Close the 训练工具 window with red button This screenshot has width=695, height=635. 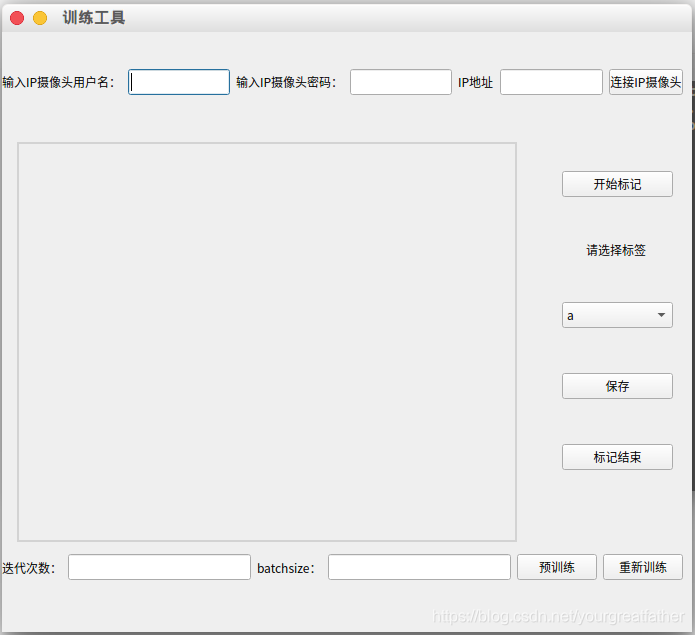[17, 18]
